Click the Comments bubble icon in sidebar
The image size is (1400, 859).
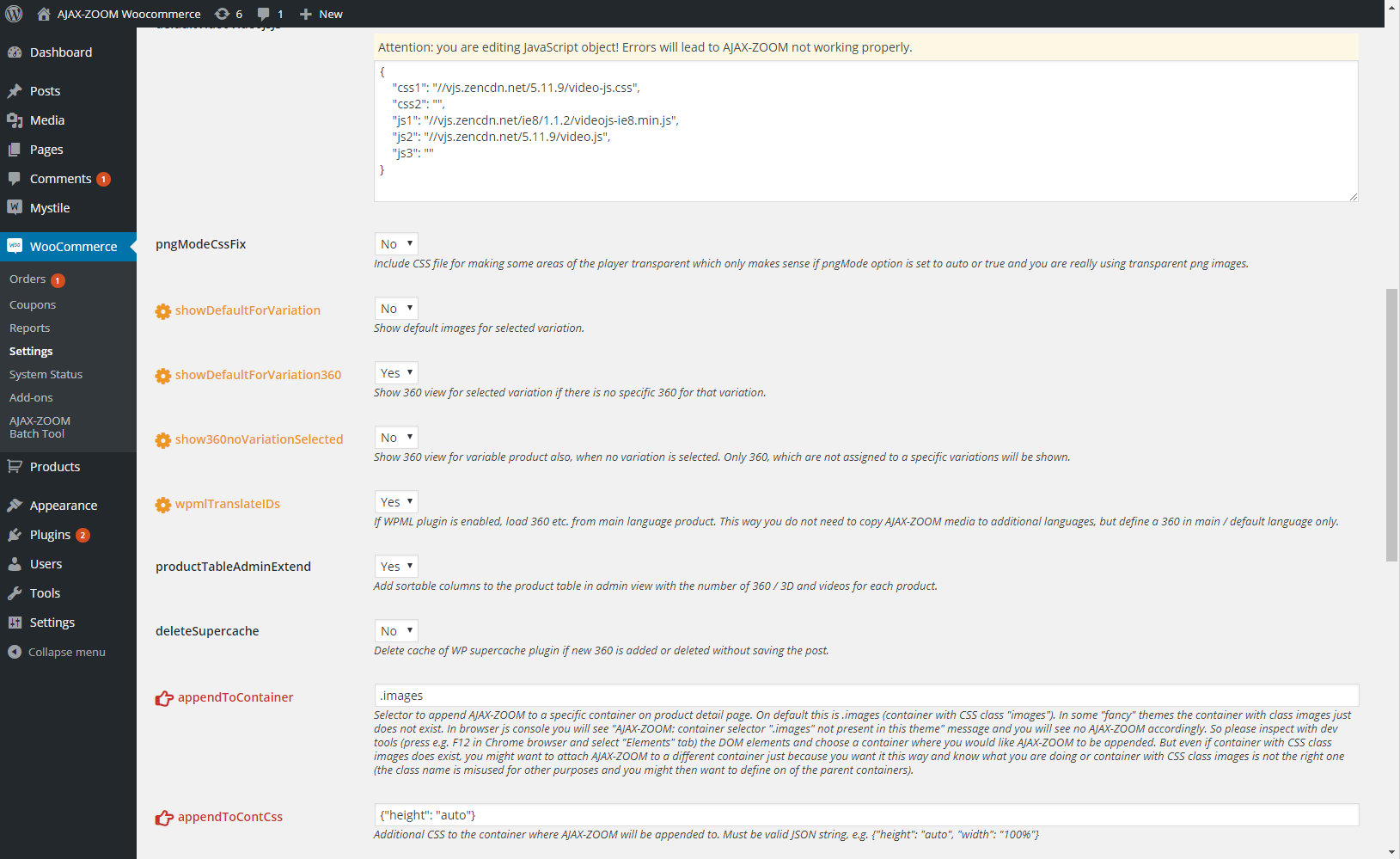click(x=15, y=179)
